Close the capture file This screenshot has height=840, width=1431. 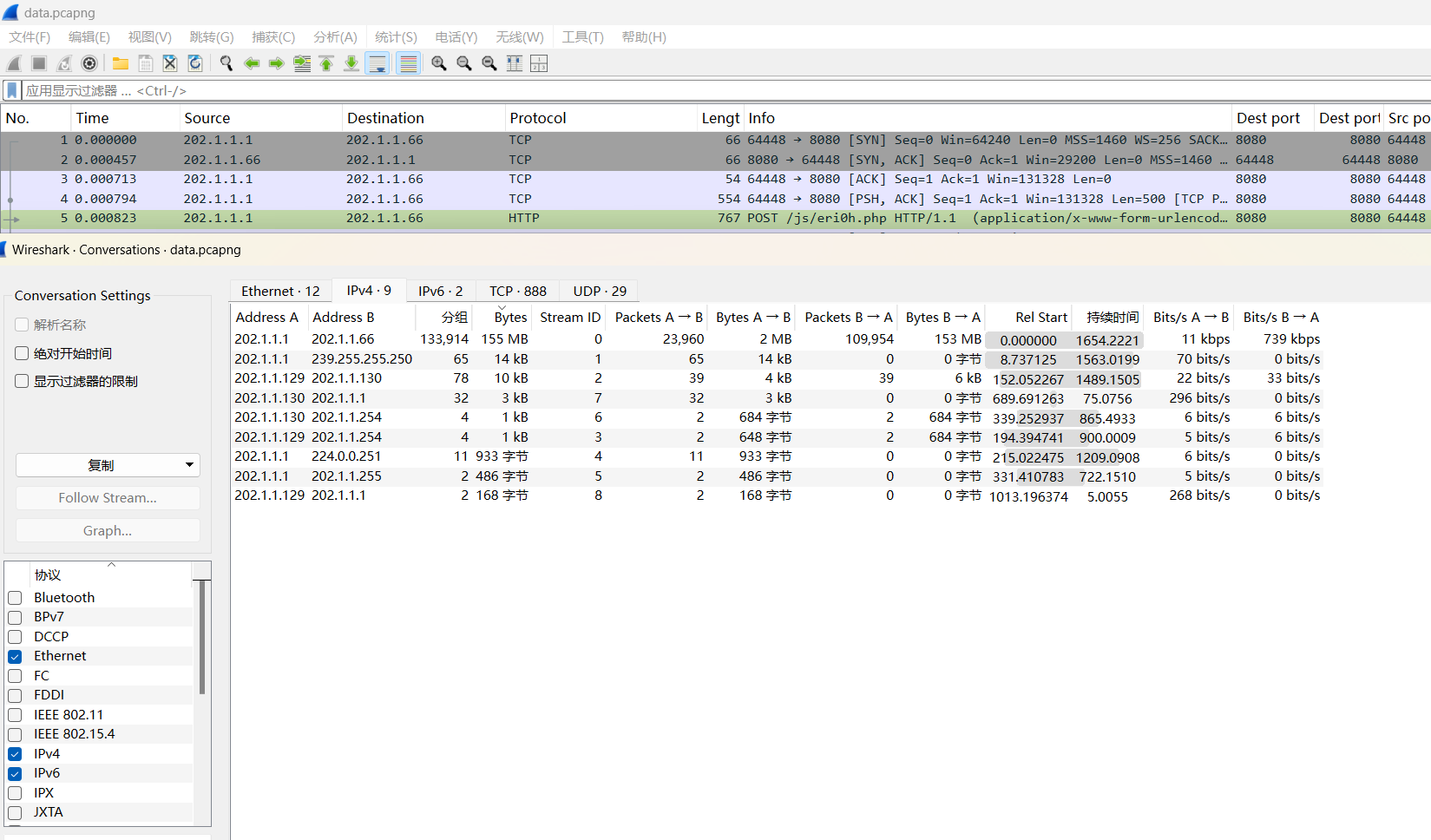click(170, 63)
